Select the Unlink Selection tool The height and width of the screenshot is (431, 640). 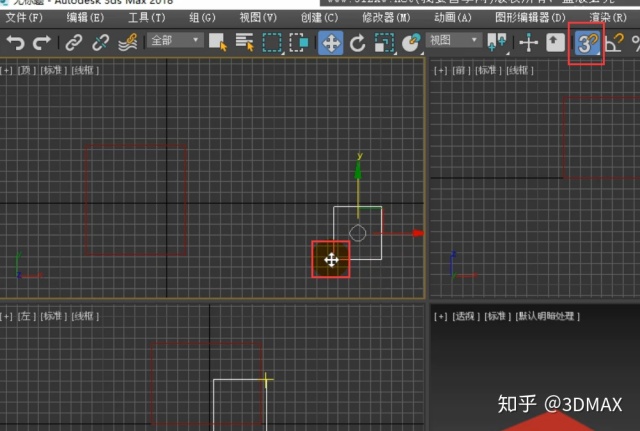100,42
